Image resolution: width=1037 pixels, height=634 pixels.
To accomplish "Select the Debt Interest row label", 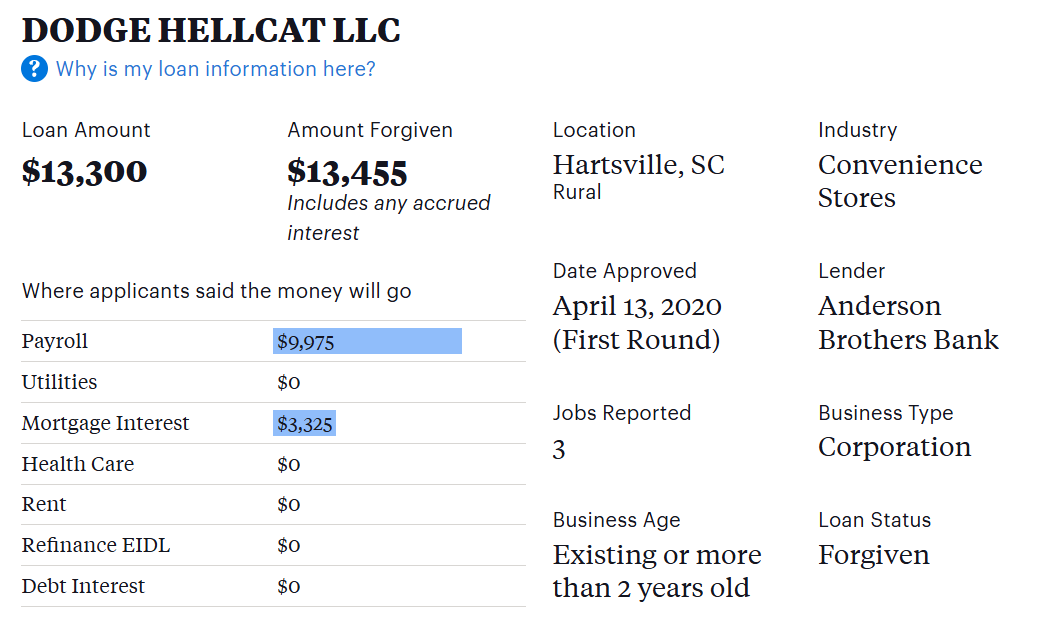I will (x=83, y=587).
